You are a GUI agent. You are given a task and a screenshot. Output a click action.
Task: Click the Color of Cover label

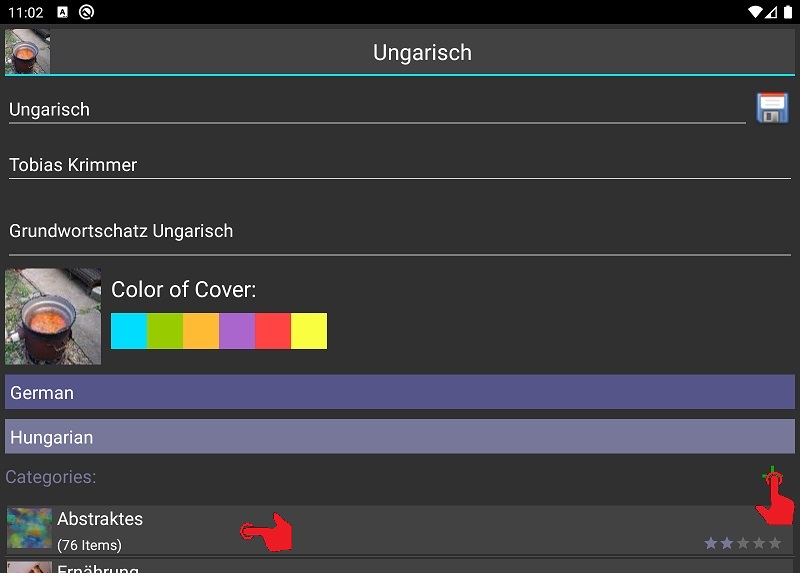184,289
